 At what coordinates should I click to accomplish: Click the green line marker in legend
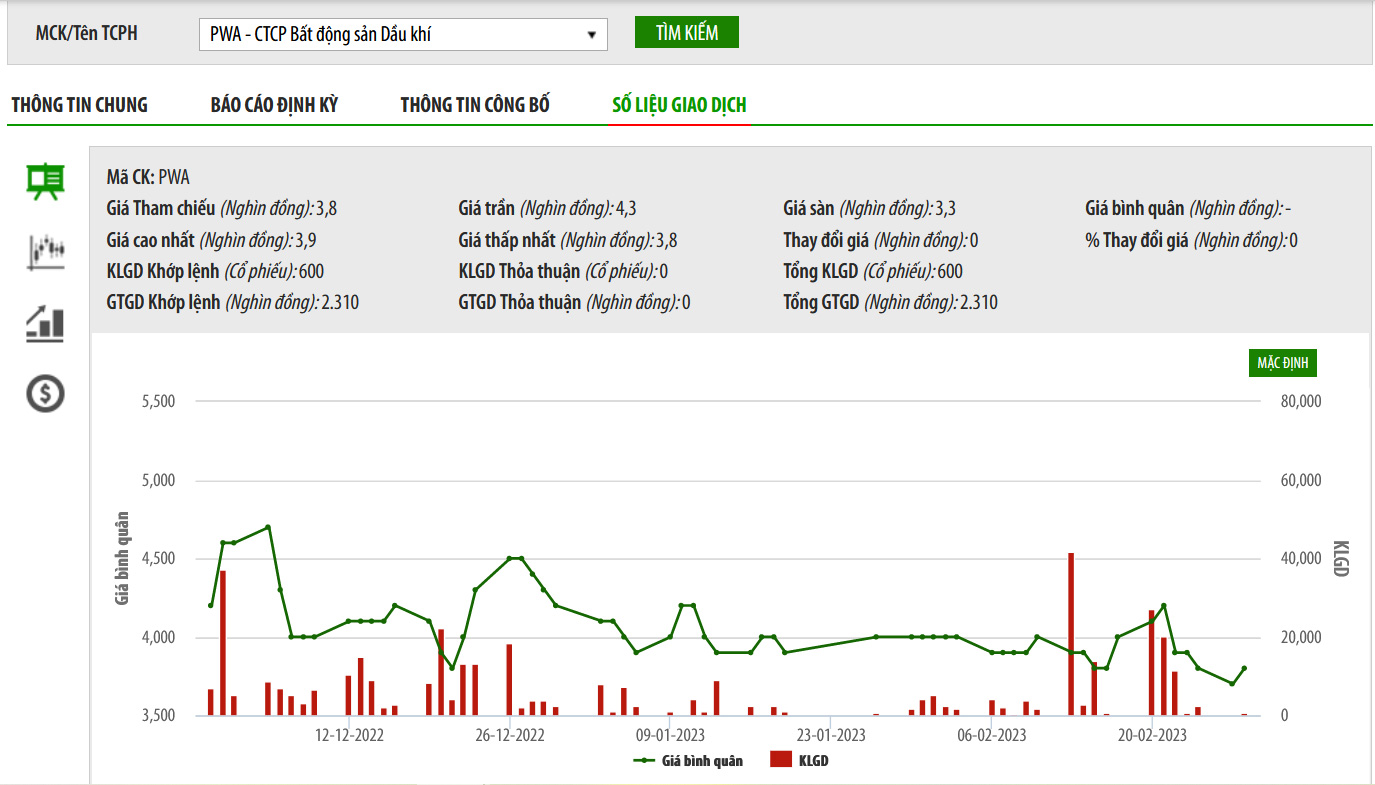(644, 761)
